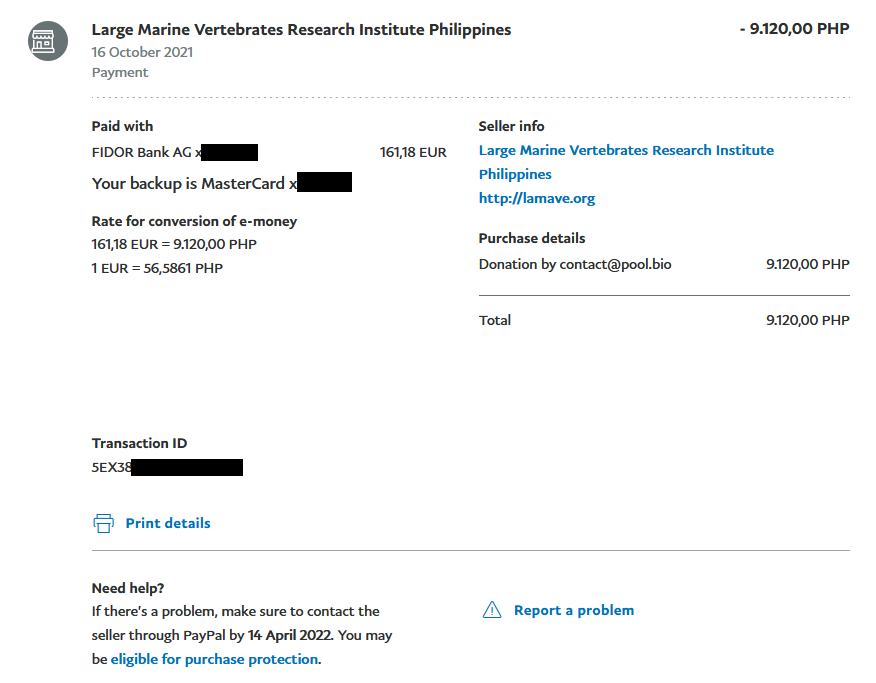Open the seller's website http://lamave.org

tap(537, 198)
